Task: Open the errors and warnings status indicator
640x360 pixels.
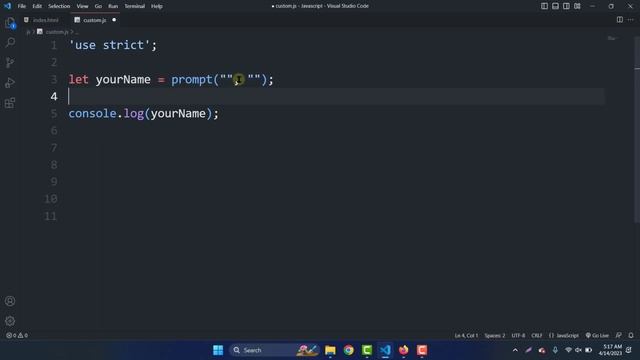Action: pyautogui.click(x=17, y=336)
